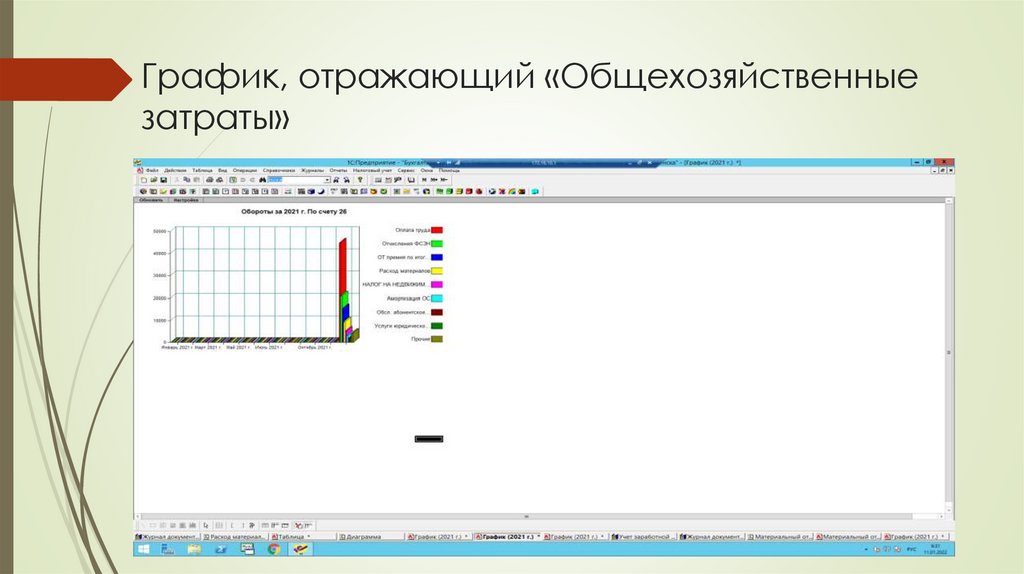Click the 1C application taskbar icon
Screen dimensions: 1024x574
pyautogui.click(x=300, y=549)
